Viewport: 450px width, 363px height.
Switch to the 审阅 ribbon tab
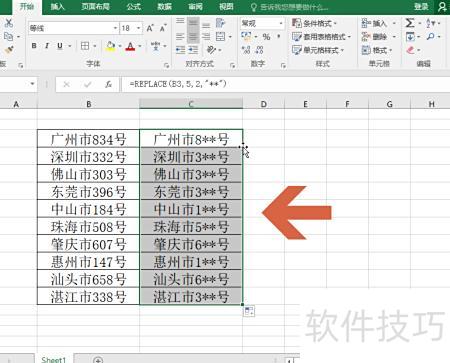tap(195, 7)
